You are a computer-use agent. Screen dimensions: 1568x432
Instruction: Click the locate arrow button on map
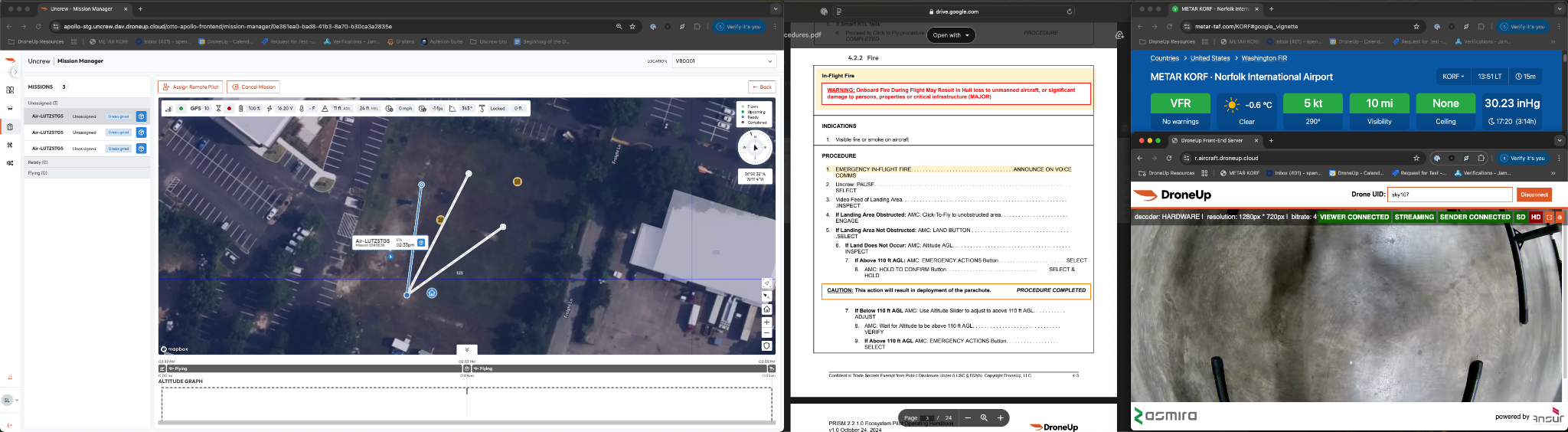click(766, 283)
